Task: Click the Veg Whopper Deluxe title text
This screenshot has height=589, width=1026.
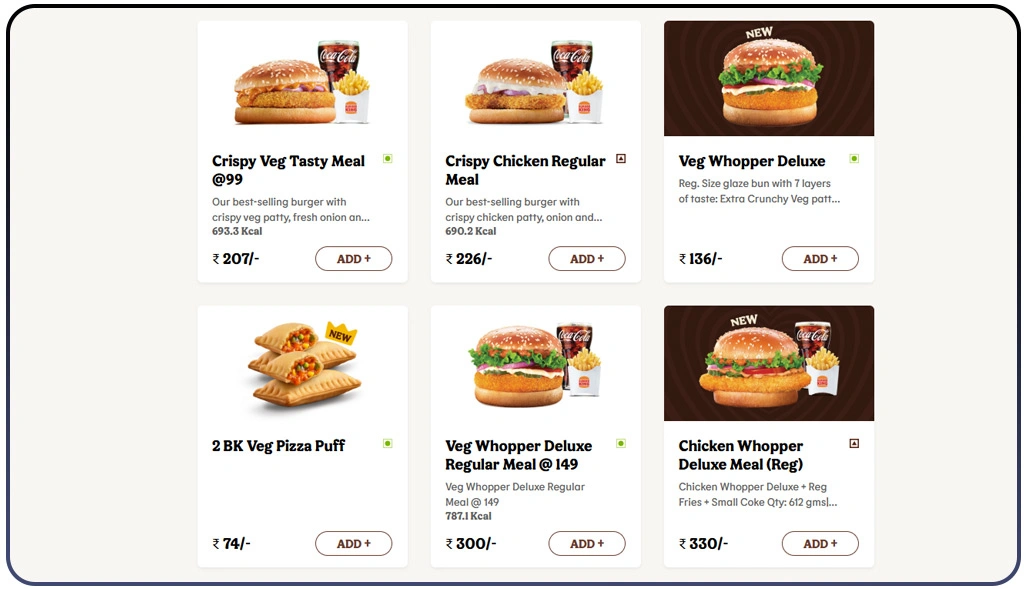Action: click(752, 161)
